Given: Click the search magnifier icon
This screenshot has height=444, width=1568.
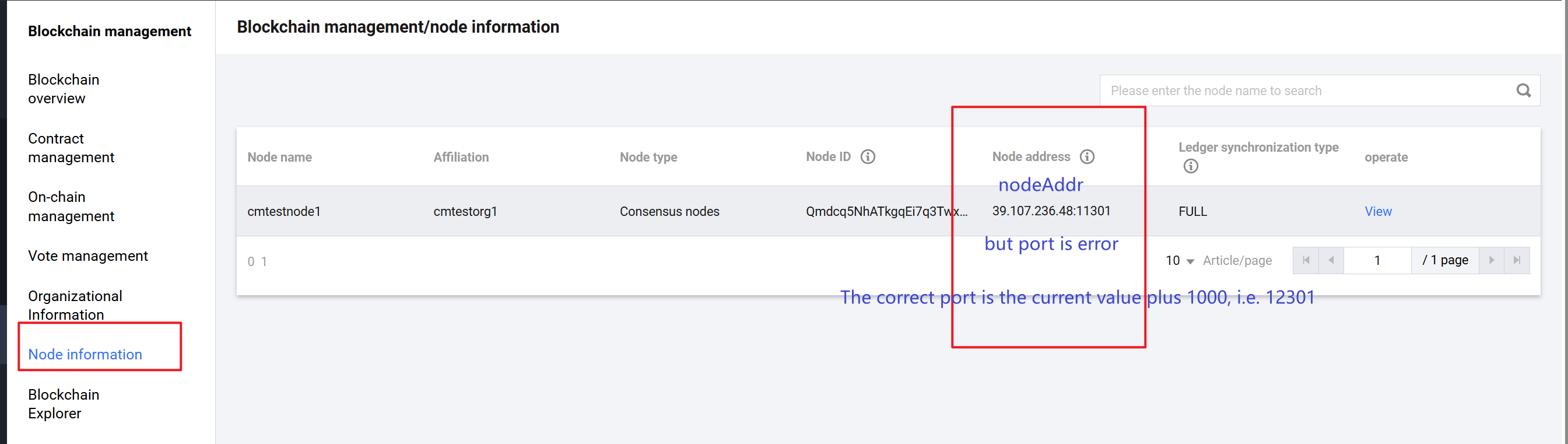Looking at the screenshot, I should coord(1523,91).
